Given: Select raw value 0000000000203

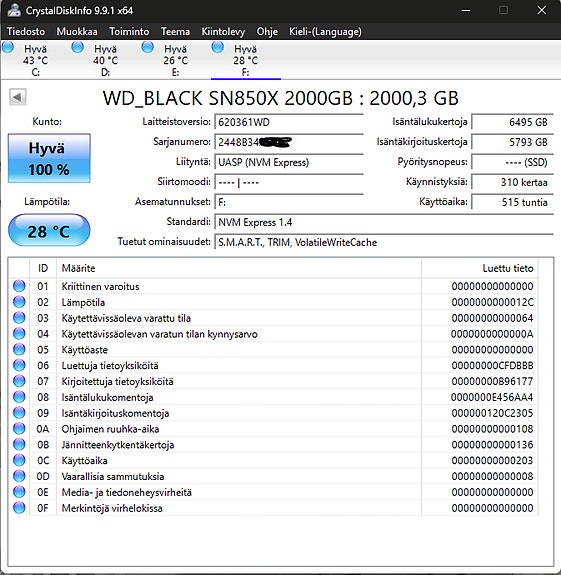Looking at the screenshot, I should [x=492, y=460].
